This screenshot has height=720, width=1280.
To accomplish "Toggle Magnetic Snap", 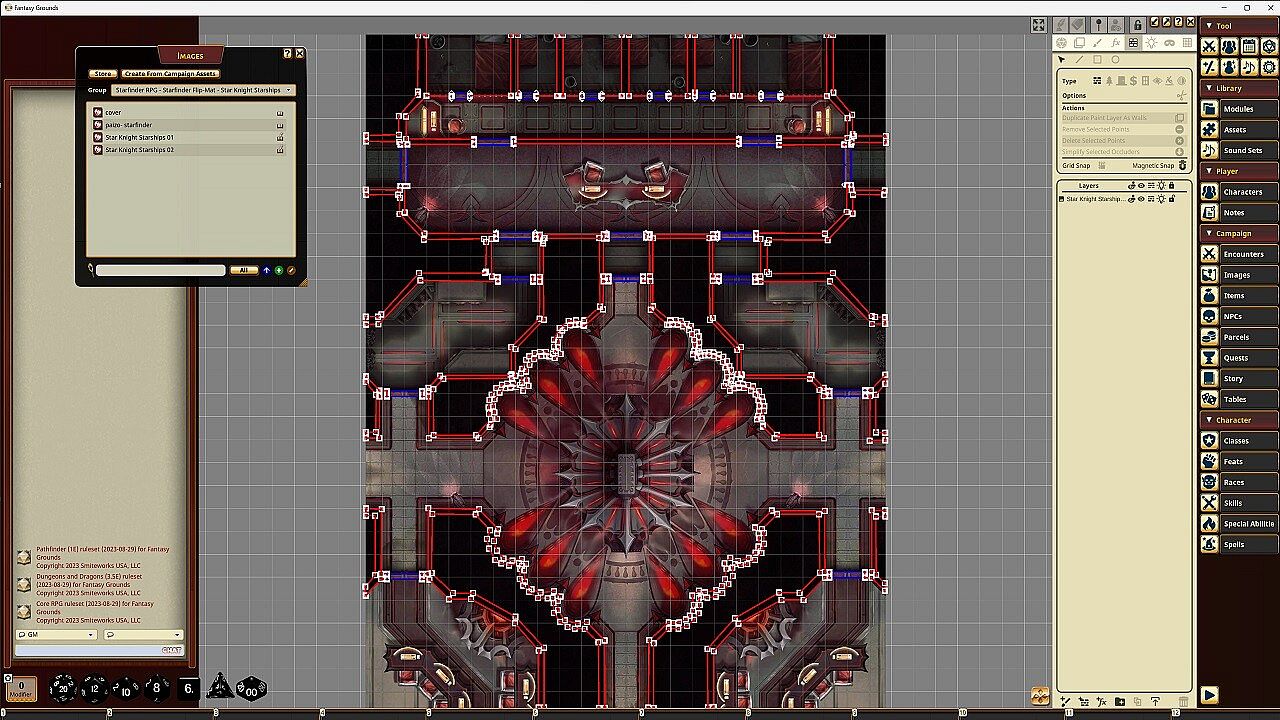I will click(1182, 166).
